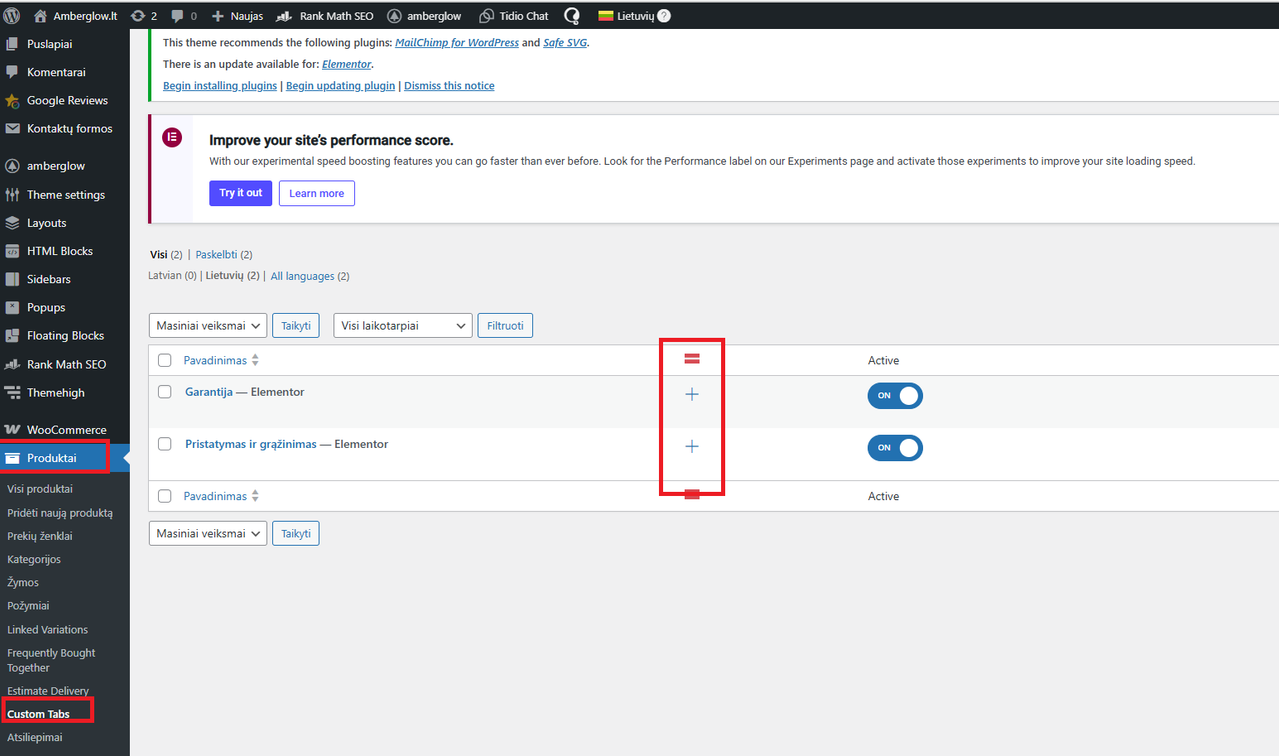Open Rank Math SEO in admin bar

click(324, 16)
